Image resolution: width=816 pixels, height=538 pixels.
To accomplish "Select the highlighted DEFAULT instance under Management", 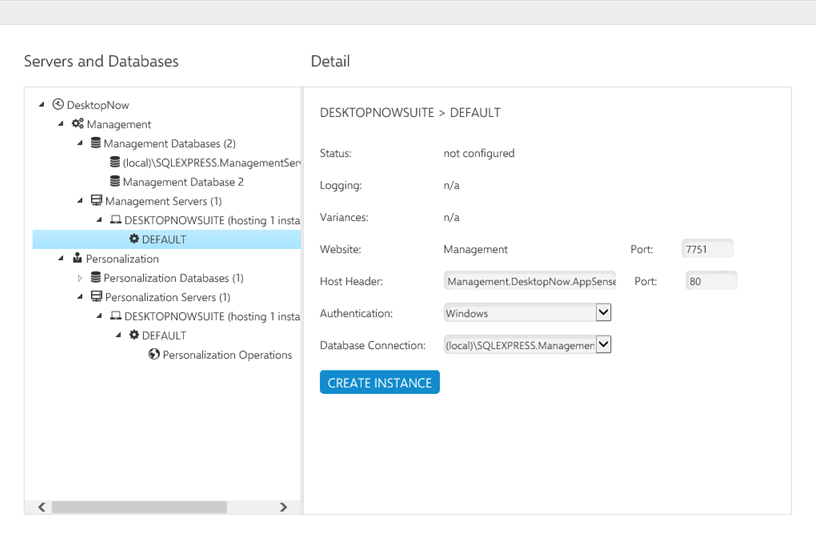I will coord(163,239).
